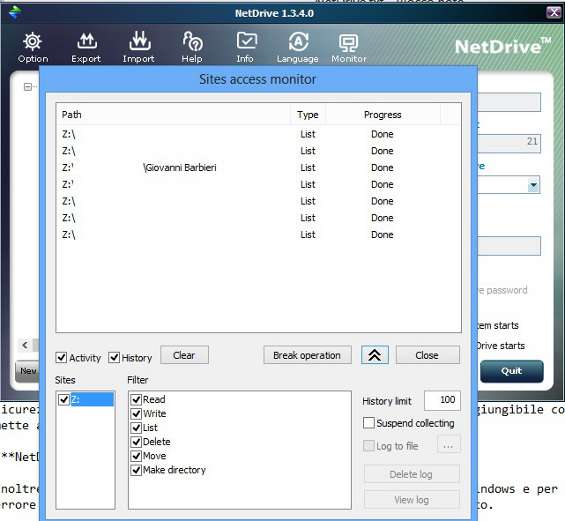Click the Break operation button

pyautogui.click(x=307, y=355)
